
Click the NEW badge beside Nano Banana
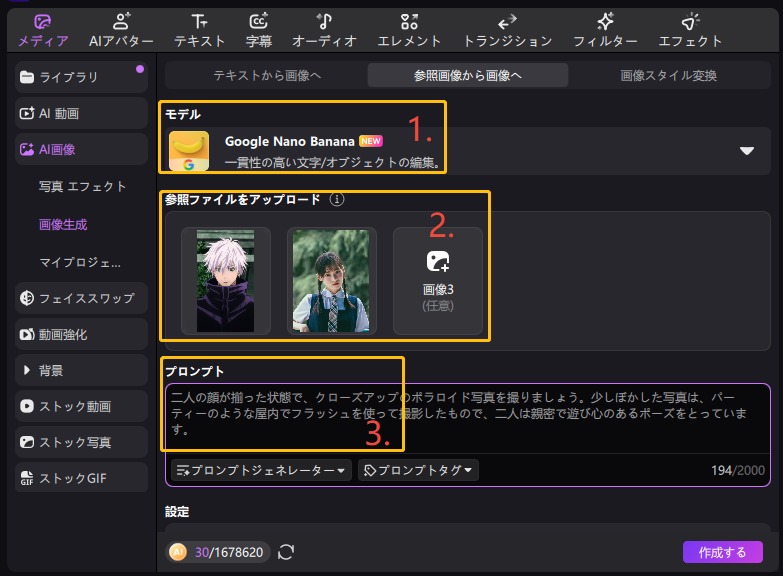(x=371, y=141)
